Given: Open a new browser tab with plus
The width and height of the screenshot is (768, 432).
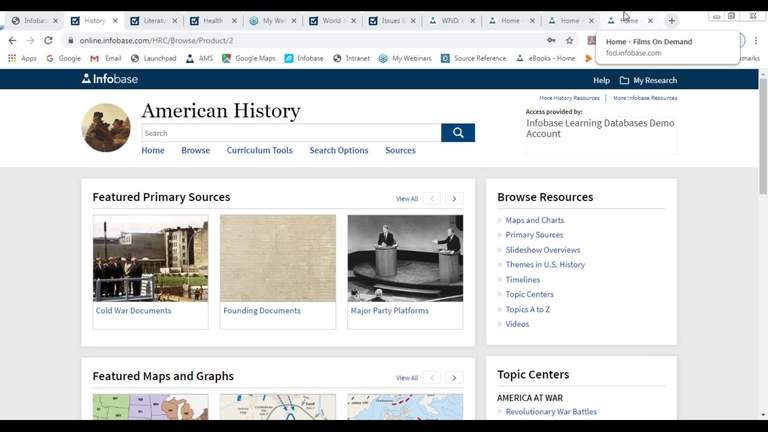Looking at the screenshot, I should pos(672,20).
